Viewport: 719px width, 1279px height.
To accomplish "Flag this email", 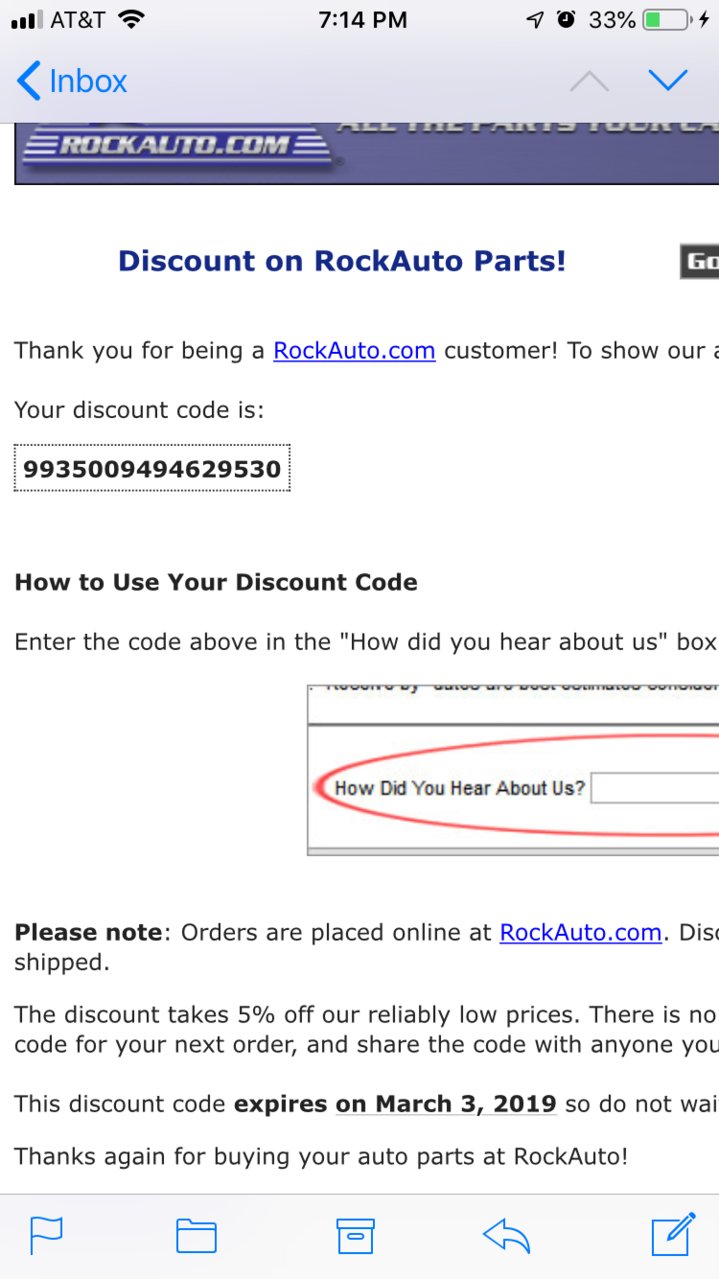I will (x=47, y=1236).
